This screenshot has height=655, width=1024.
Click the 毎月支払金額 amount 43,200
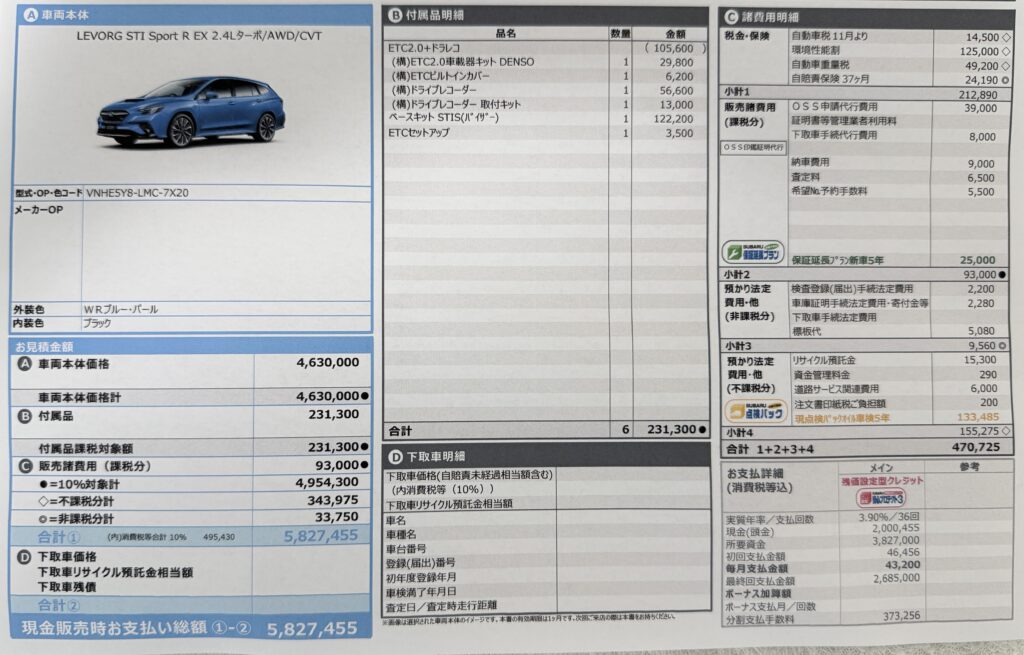pyautogui.click(x=903, y=565)
